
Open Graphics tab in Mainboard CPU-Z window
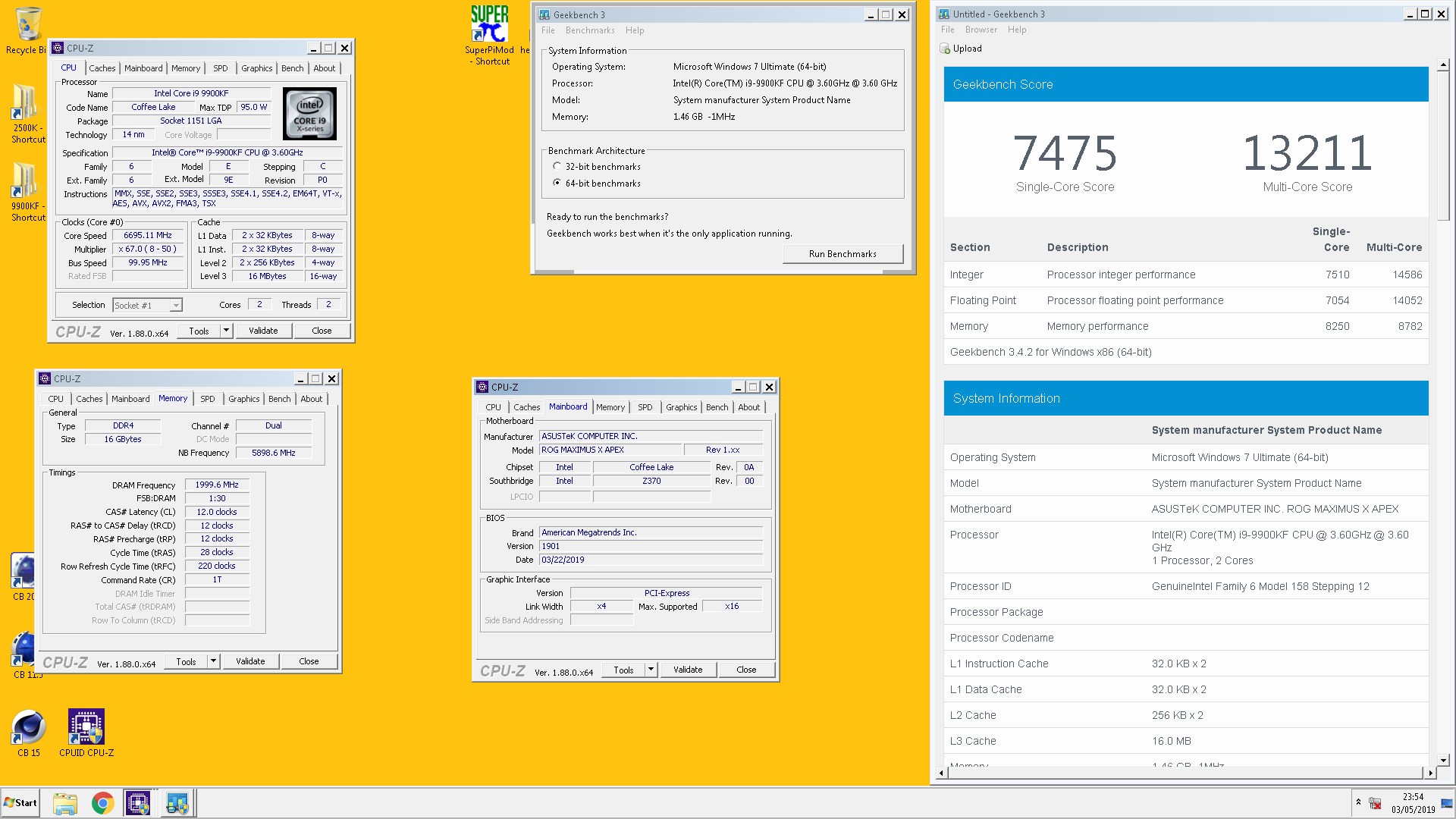(681, 407)
